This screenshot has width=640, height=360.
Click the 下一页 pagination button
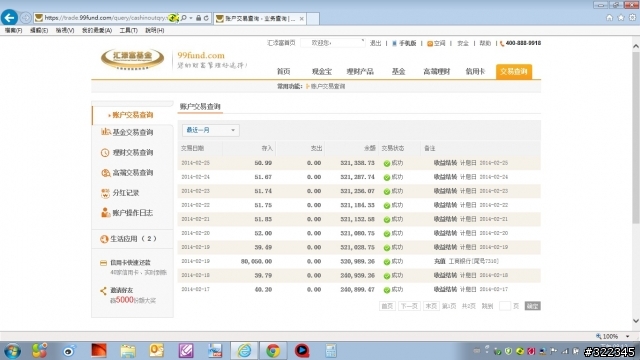409,306
